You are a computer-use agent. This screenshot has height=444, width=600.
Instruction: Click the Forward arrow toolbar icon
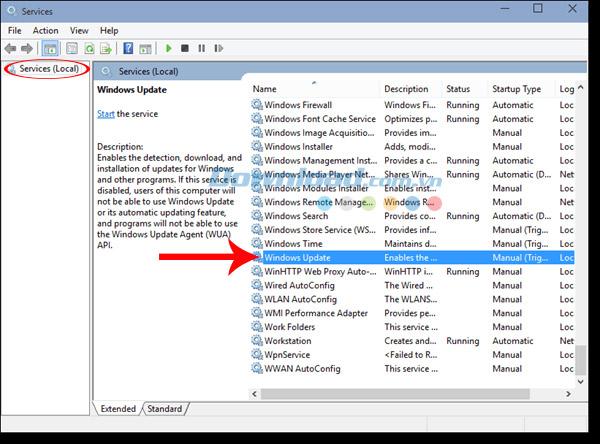[x=27, y=49]
